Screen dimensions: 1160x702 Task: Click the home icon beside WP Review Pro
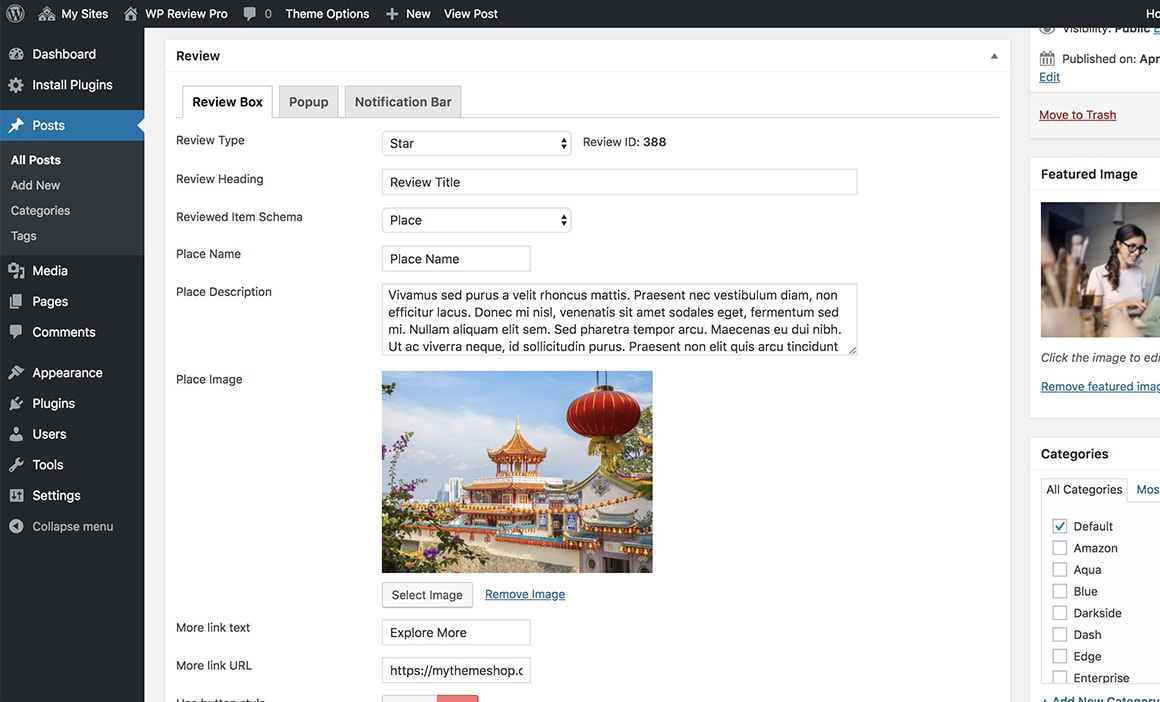pos(131,13)
